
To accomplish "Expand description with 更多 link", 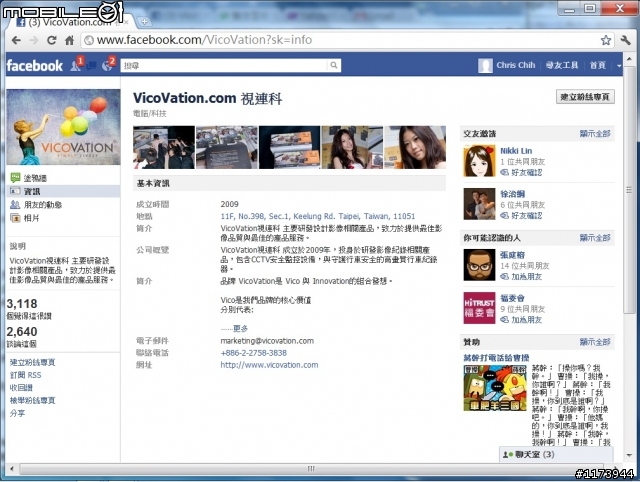I will 240,329.
